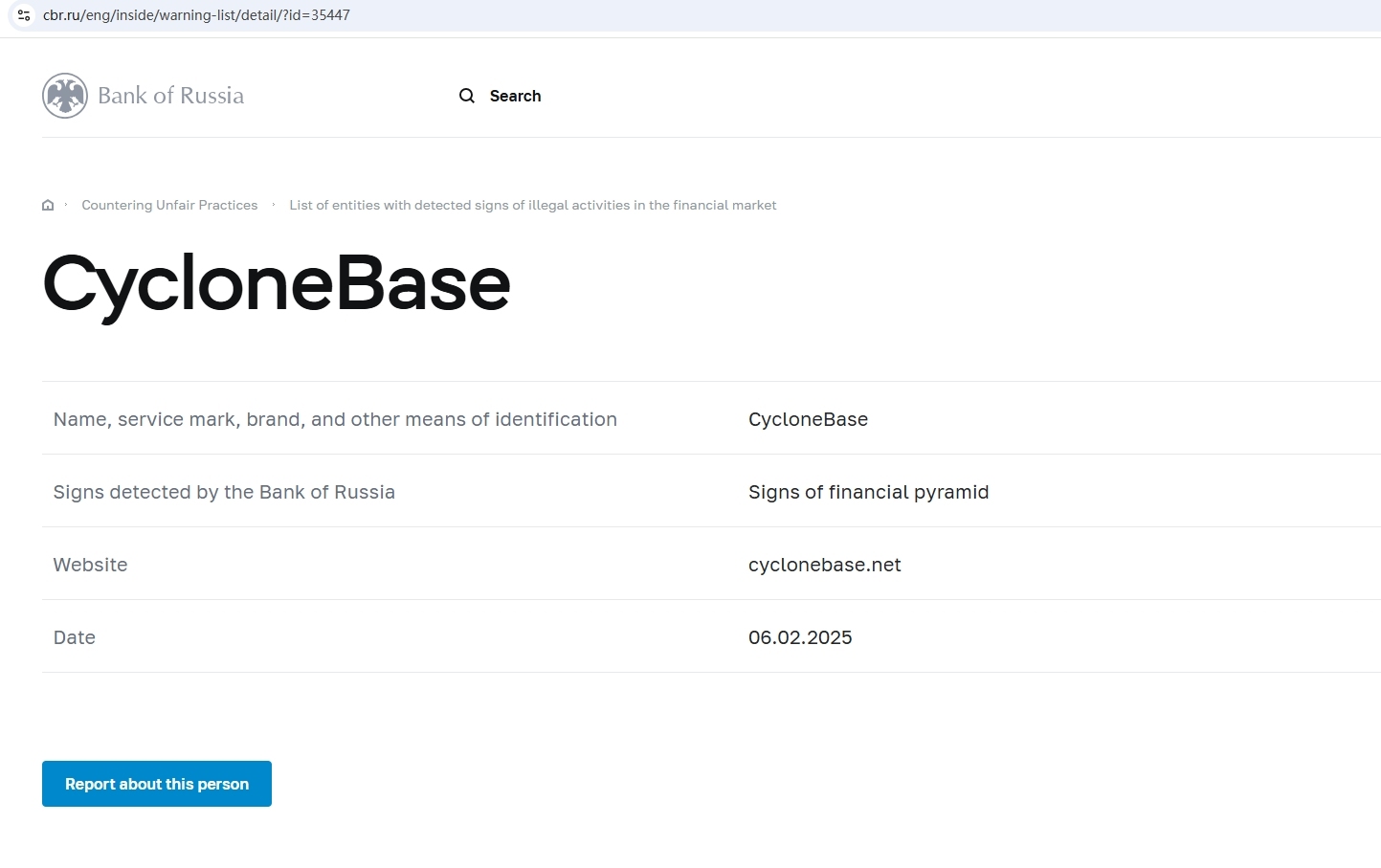Click the cyclonebase.net website value
Viewport: 1381px width, 868px height.
pyautogui.click(x=824, y=565)
